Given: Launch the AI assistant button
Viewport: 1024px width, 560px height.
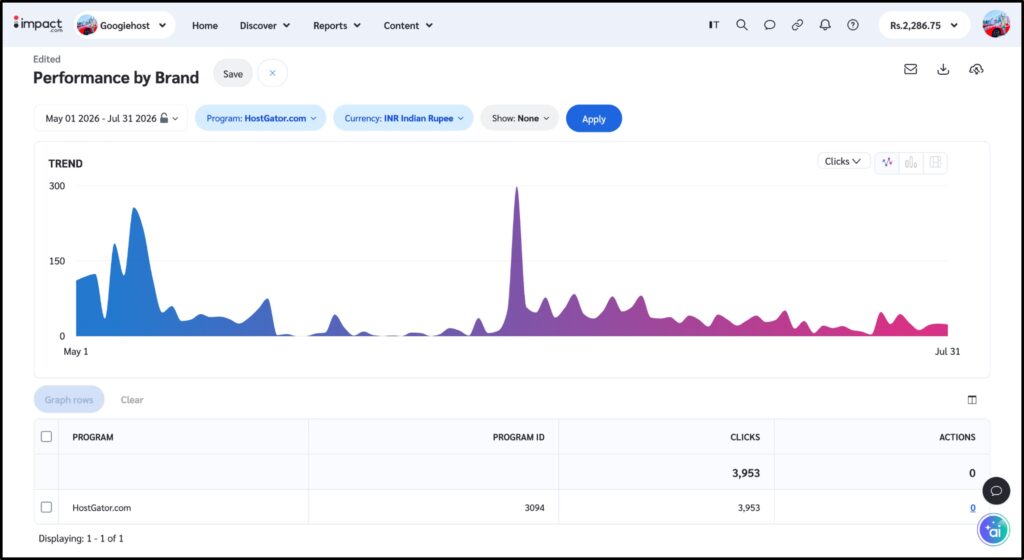Looking at the screenshot, I should (x=993, y=530).
